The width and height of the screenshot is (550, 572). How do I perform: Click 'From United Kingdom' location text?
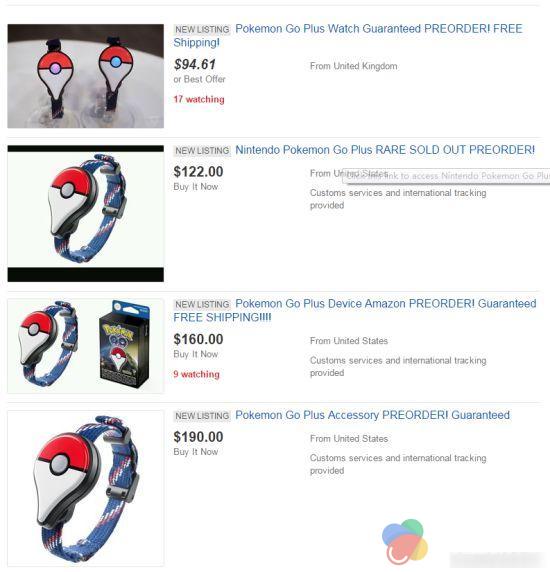point(354,66)
